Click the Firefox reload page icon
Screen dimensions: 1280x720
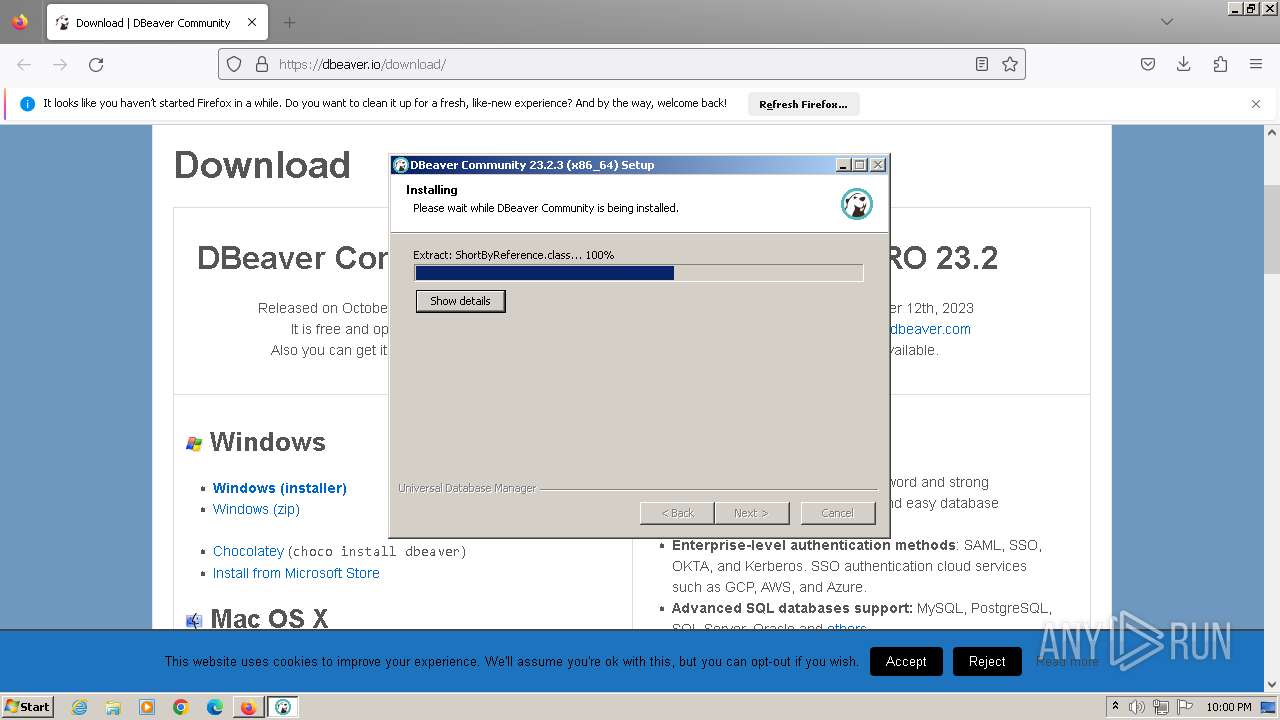click(x=96, y=64)
